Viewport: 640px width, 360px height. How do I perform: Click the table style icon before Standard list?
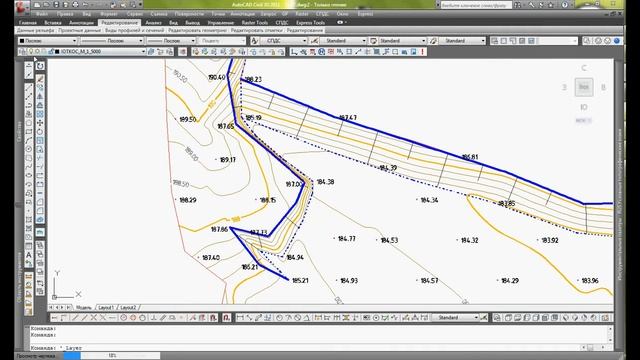coord(373,41)
